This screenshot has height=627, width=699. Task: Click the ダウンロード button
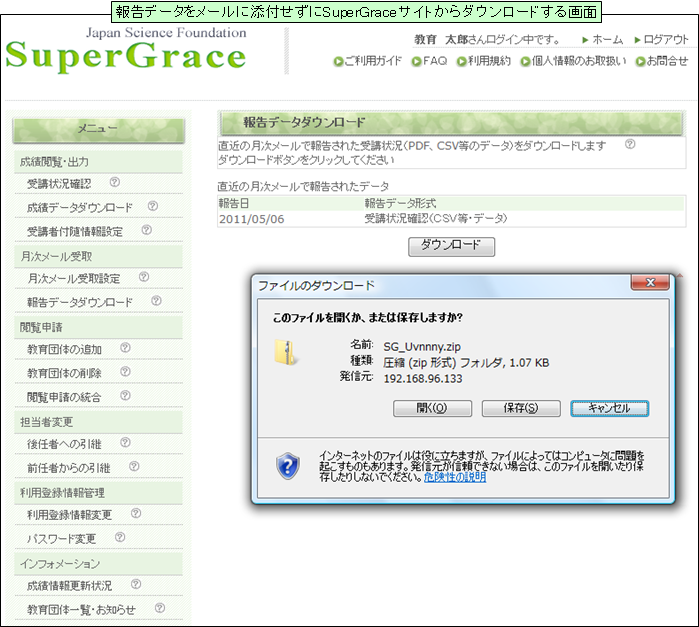point(451,247)
